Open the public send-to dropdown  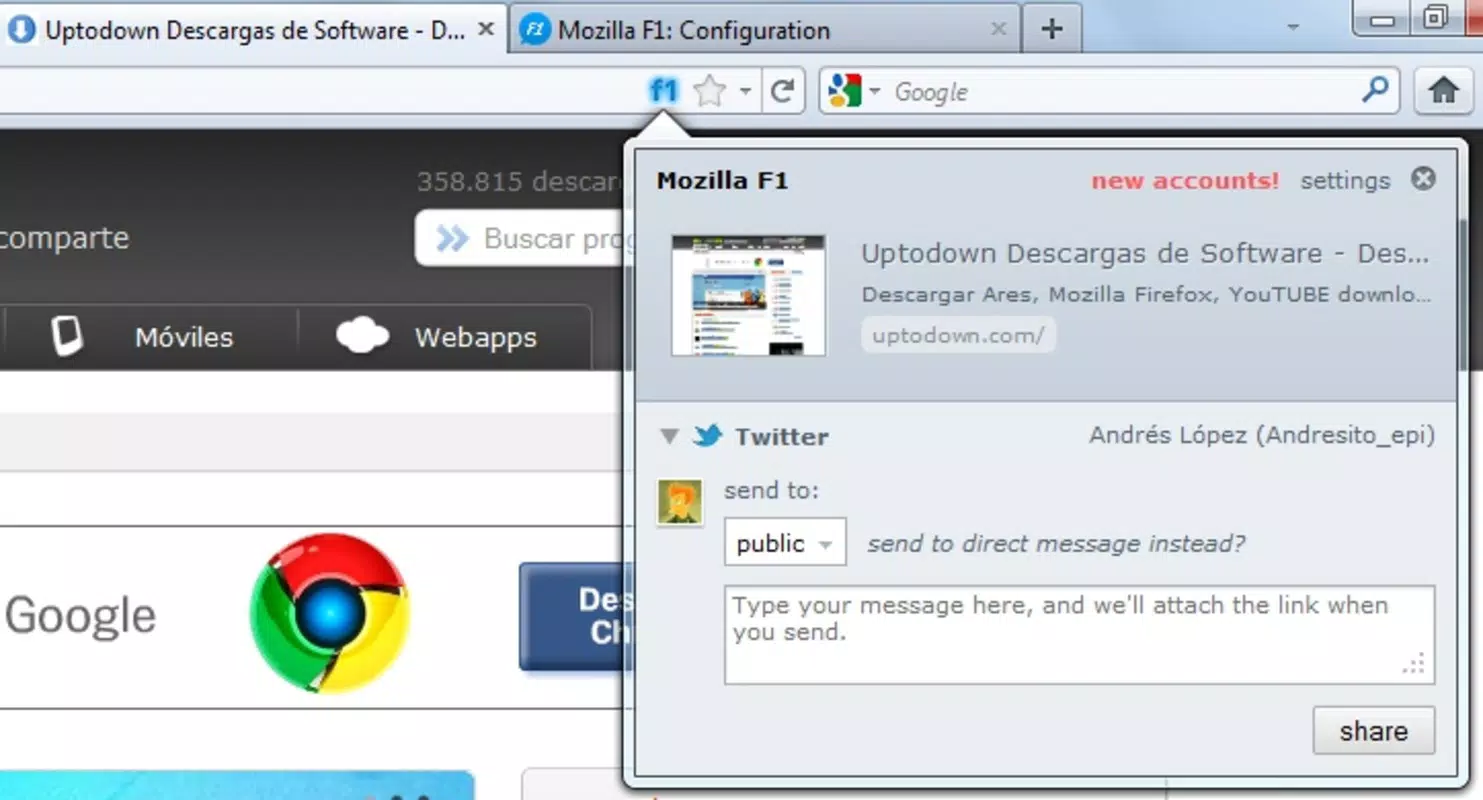coord(785,543)
